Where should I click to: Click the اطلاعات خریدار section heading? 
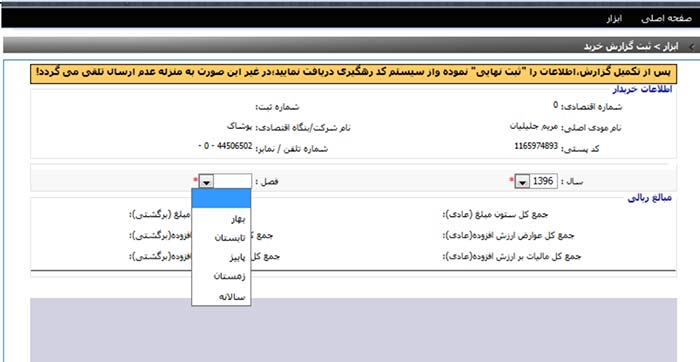coord(642,89)
